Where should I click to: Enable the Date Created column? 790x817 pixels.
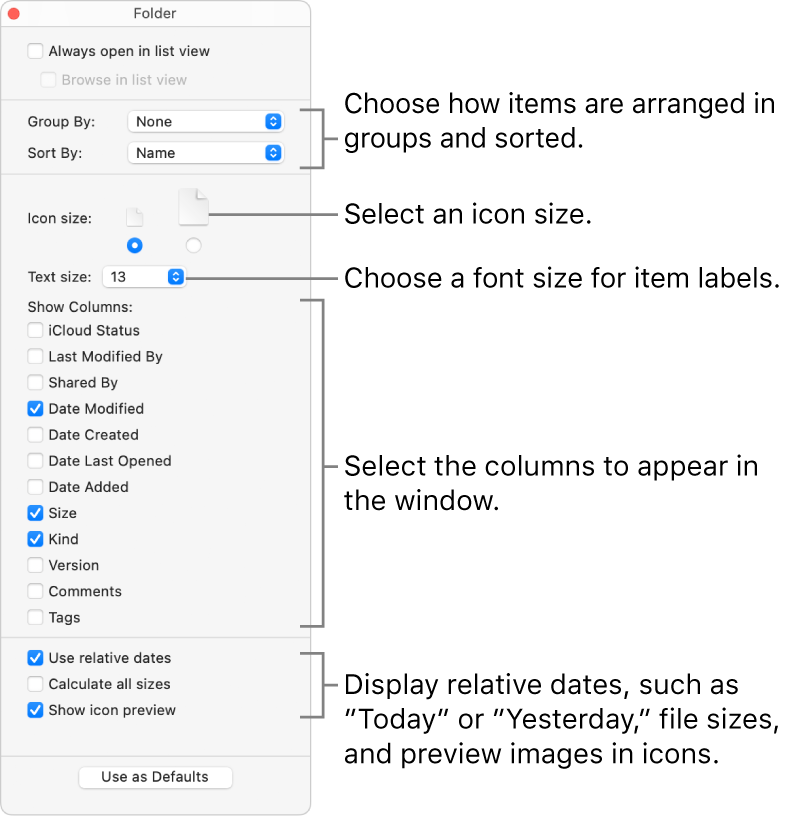pos(35,434)
